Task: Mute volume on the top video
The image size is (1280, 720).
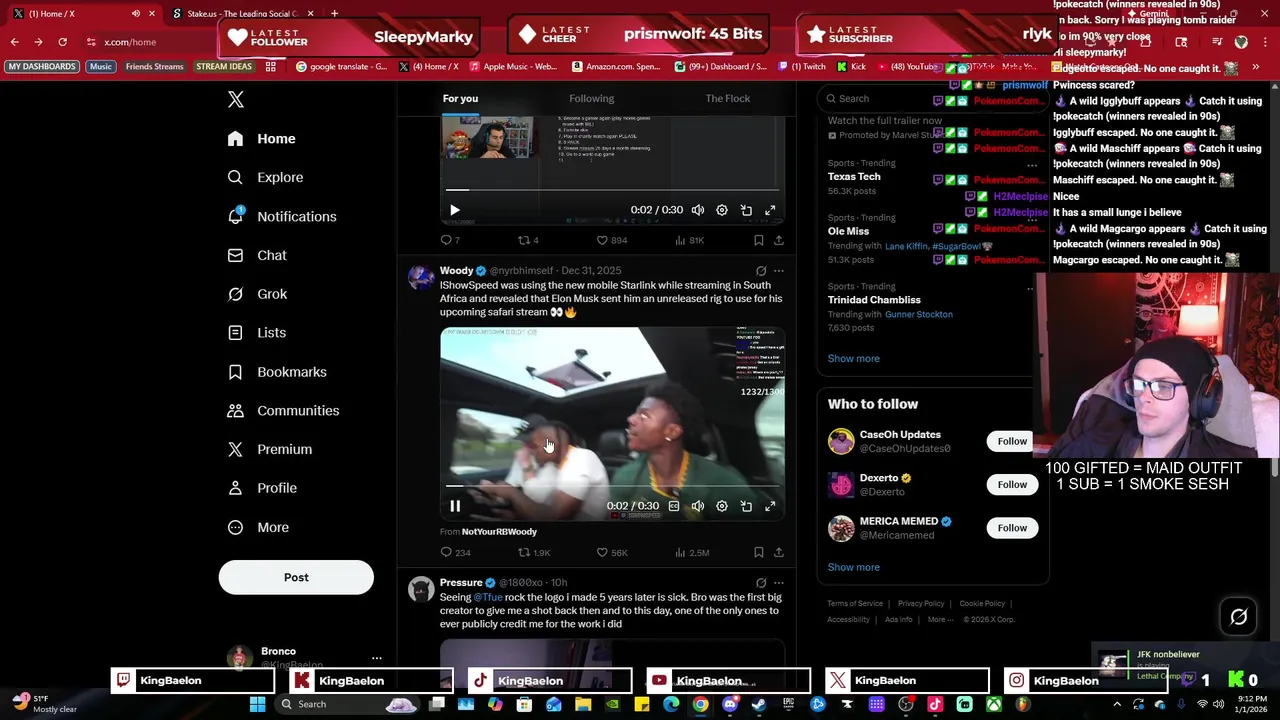Action: coord(698,210)
